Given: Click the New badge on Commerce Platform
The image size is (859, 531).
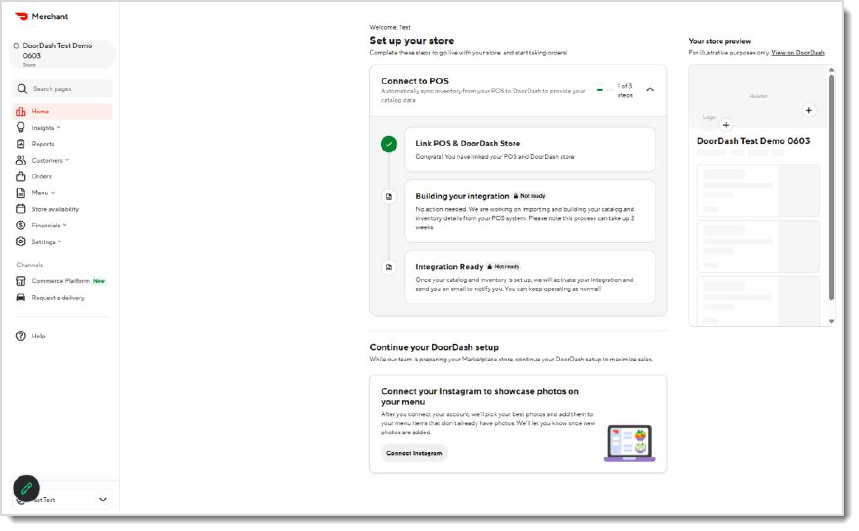Looking at the screenshot, I should (99, 281).
